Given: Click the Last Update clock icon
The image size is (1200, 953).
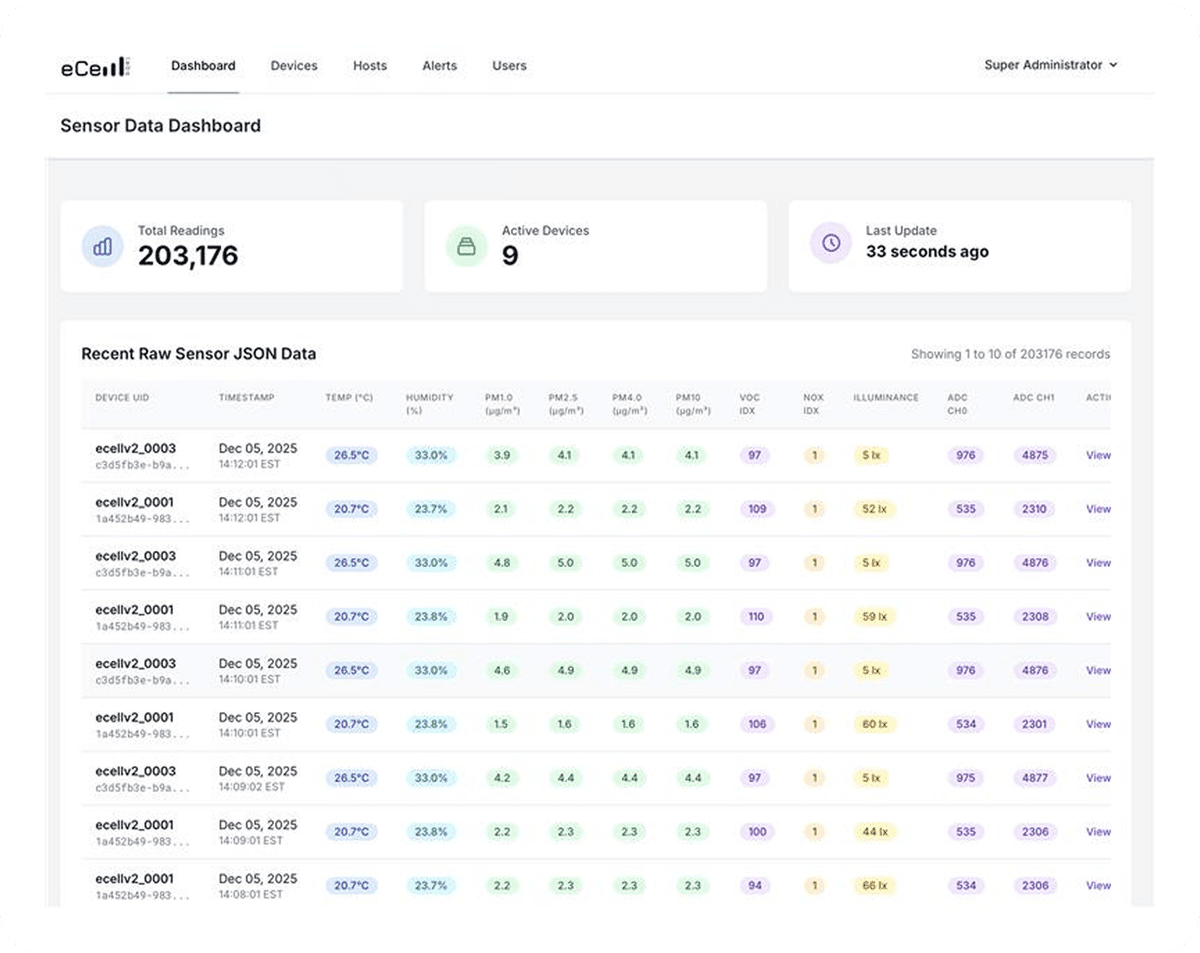Looking at the screenshot, I should [830, 243].
